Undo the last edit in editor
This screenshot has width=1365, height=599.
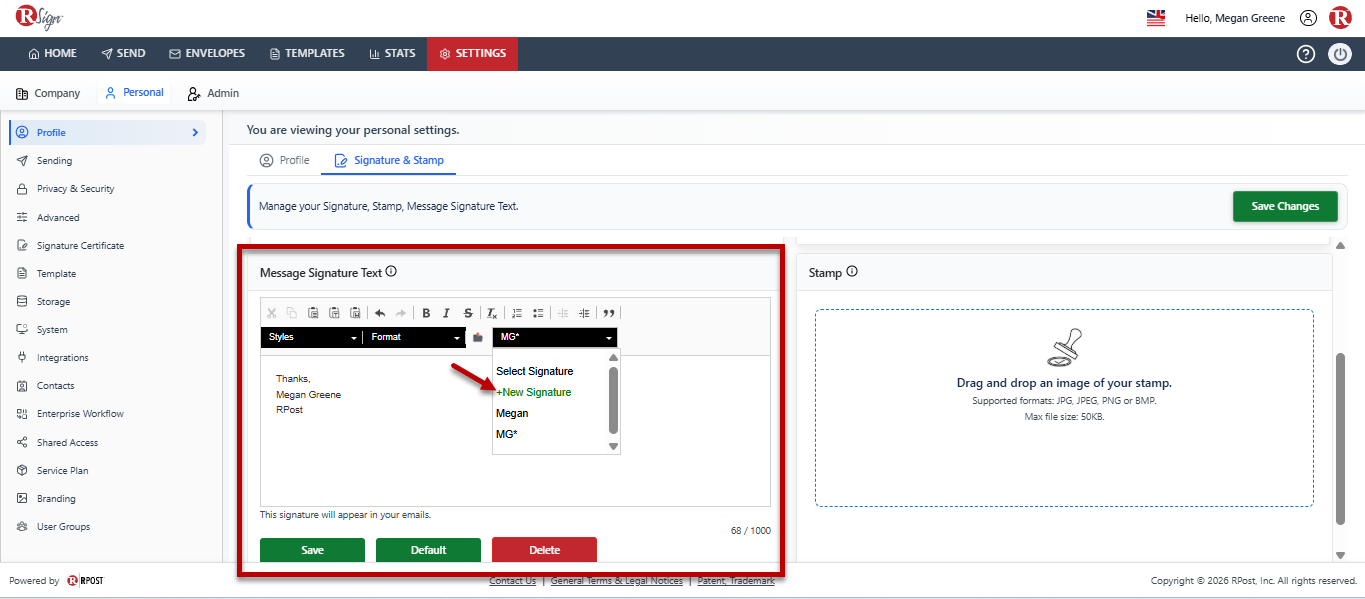[380, 313]
